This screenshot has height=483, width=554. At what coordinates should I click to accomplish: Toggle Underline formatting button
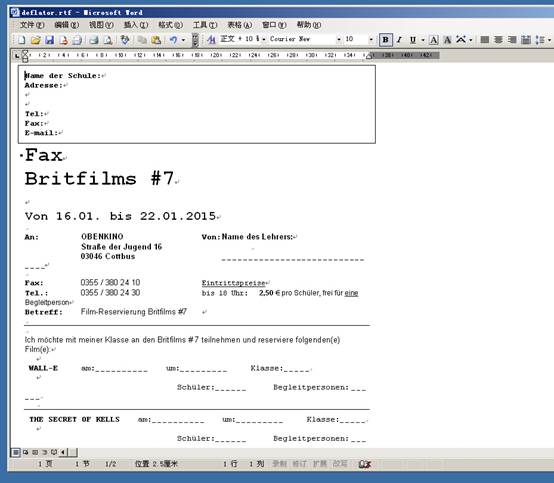tap(413, 40)
